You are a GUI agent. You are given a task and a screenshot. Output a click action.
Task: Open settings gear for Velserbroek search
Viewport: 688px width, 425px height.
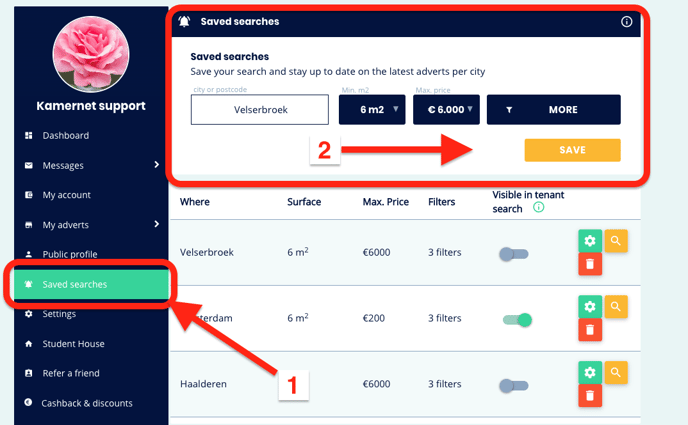pyautogui.click(x=590, y=241)
